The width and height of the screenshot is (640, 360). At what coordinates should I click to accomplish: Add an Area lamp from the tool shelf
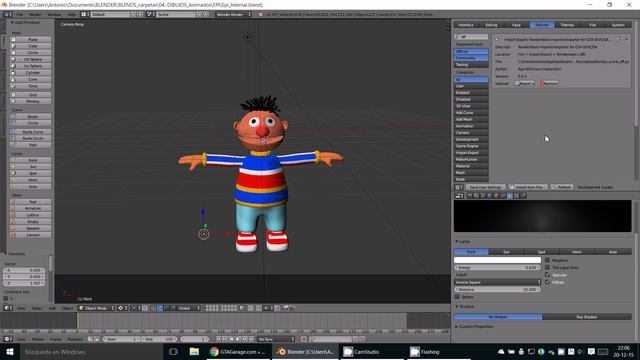click(31, 187)
